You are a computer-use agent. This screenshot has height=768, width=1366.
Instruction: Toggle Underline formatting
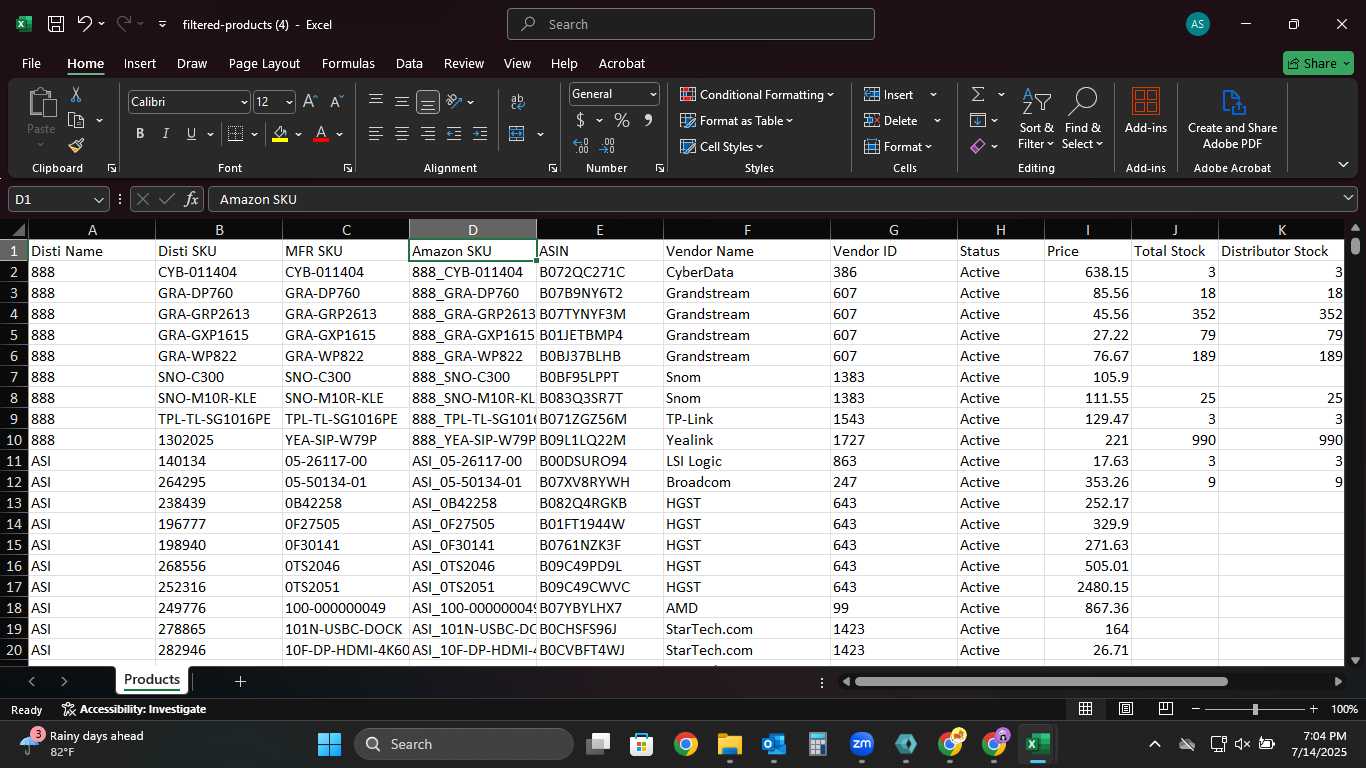coord(191,134)
